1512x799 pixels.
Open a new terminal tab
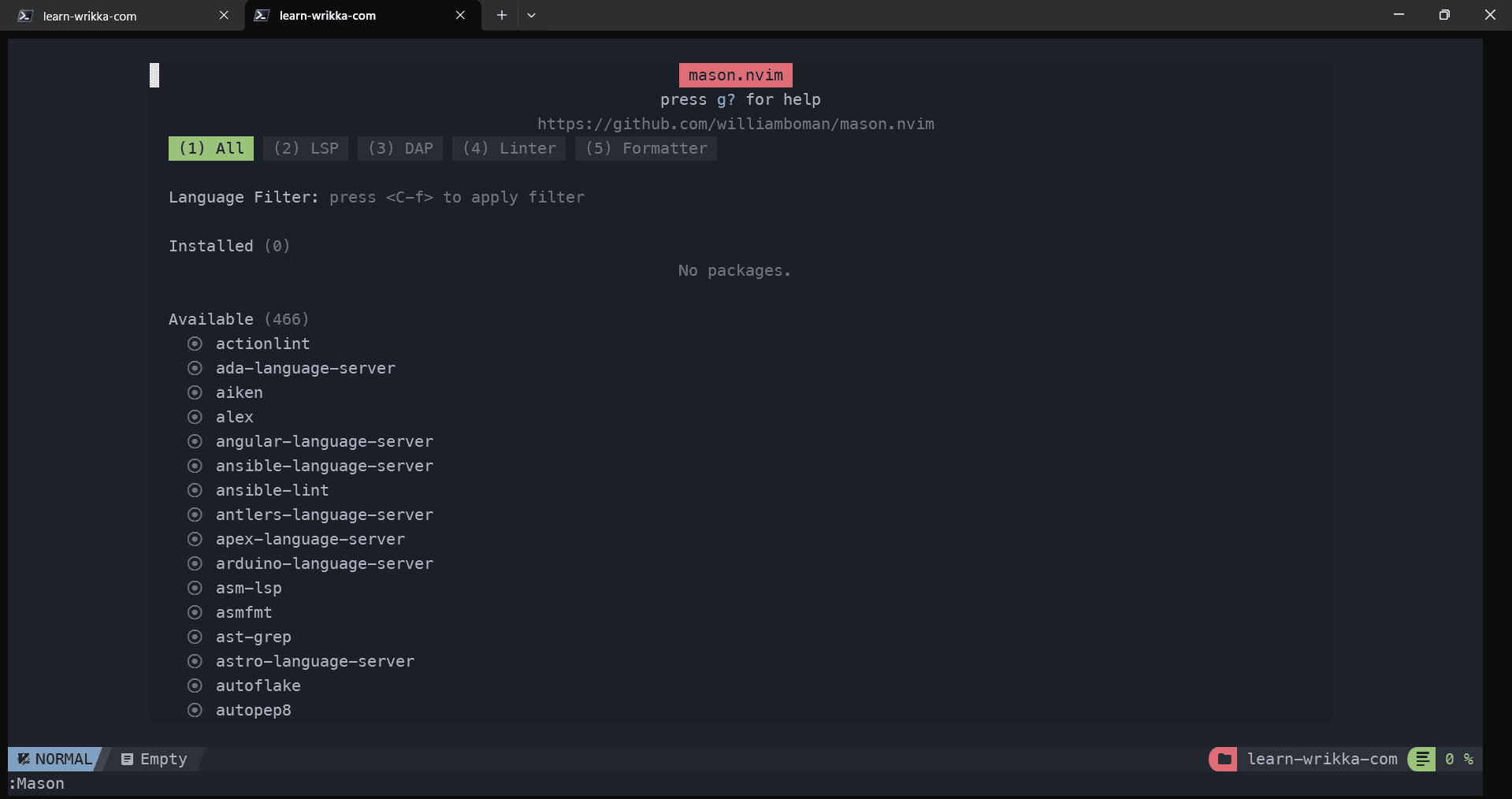click(x=501, y=15)
